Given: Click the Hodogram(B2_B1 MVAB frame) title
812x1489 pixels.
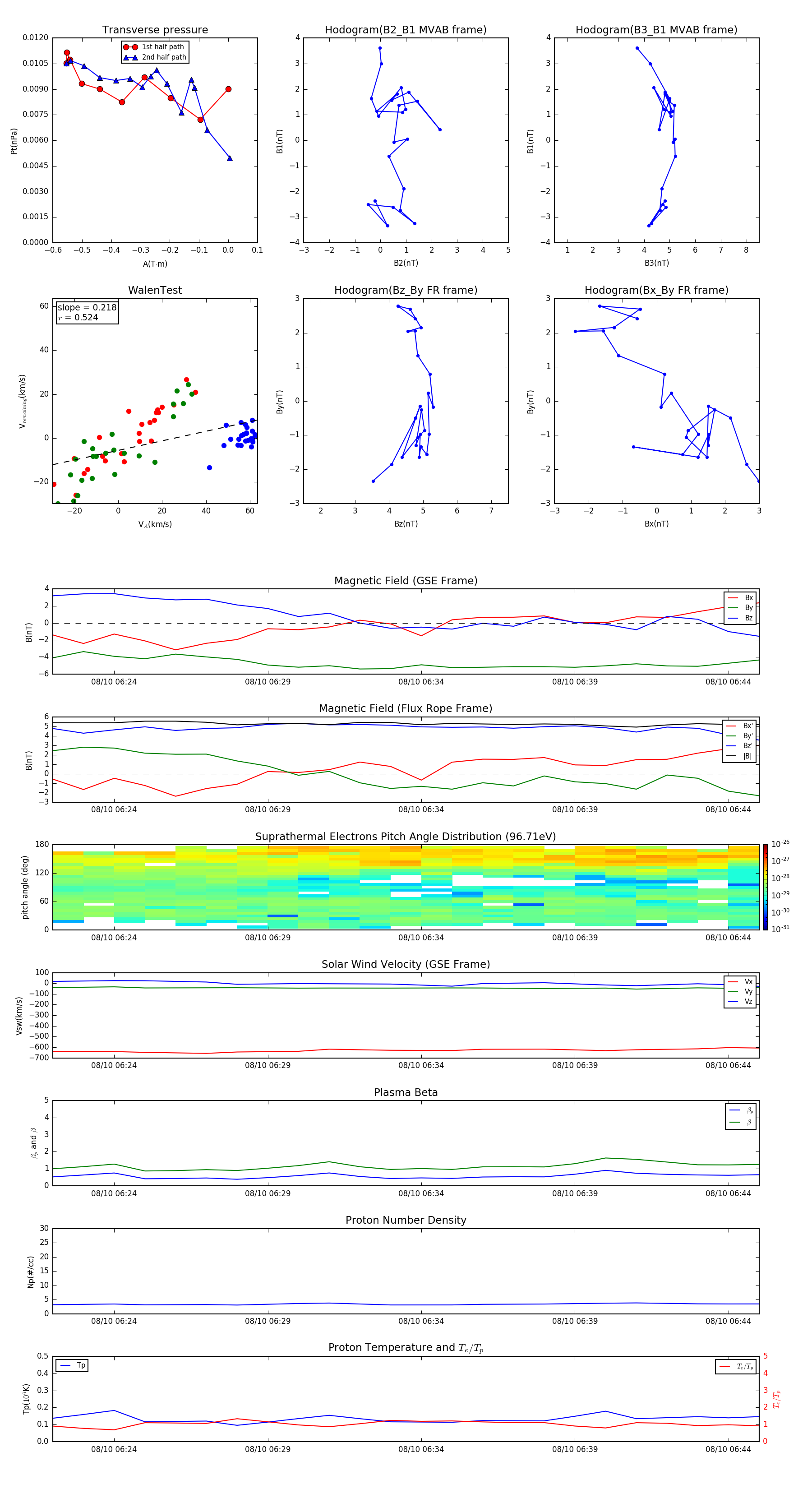Looking at the screenshot, I should pyautogui.click(x=405, y=30).
